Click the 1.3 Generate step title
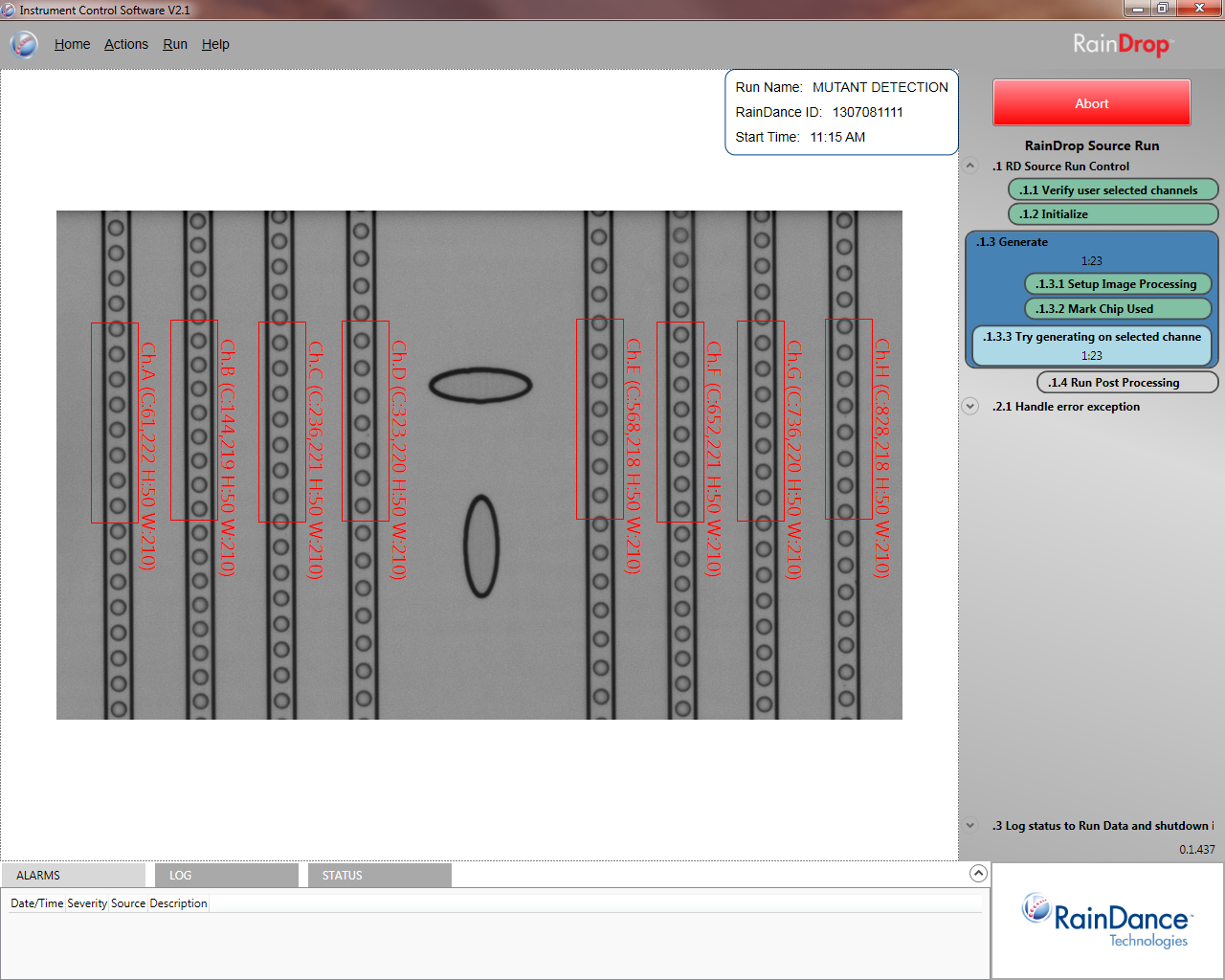The image size is (1225, 980). (1013, 242)
